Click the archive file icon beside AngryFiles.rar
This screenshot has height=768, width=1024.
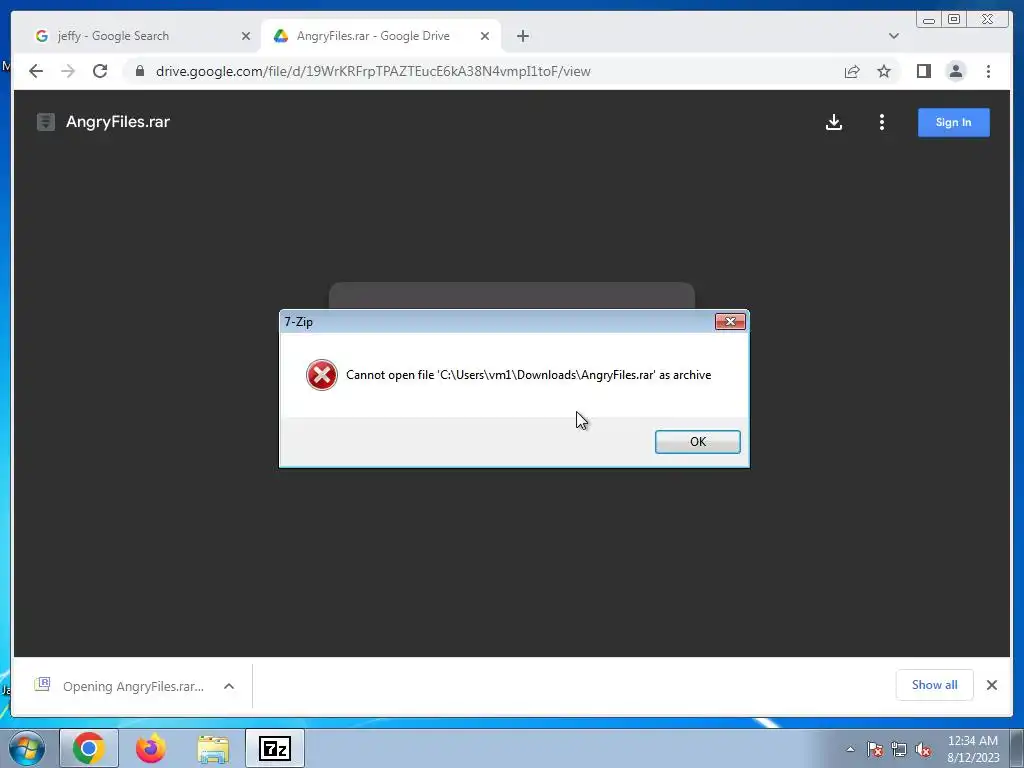click(46, 121)
